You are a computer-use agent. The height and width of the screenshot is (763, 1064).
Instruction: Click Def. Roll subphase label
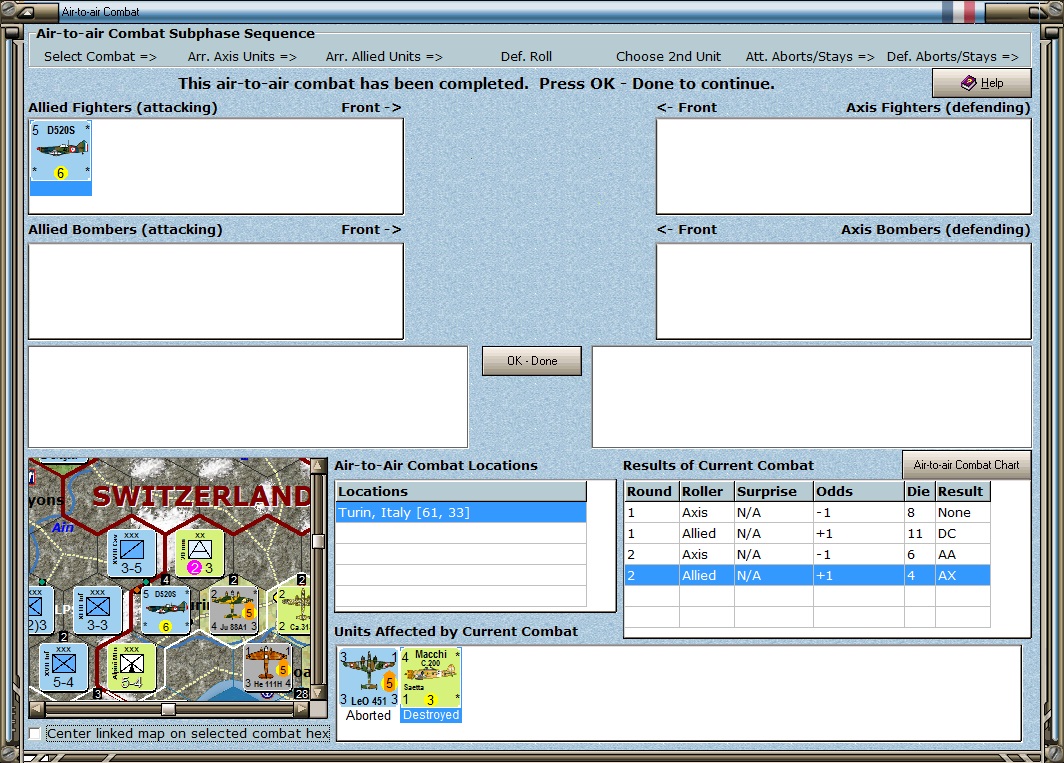point(526,57)
